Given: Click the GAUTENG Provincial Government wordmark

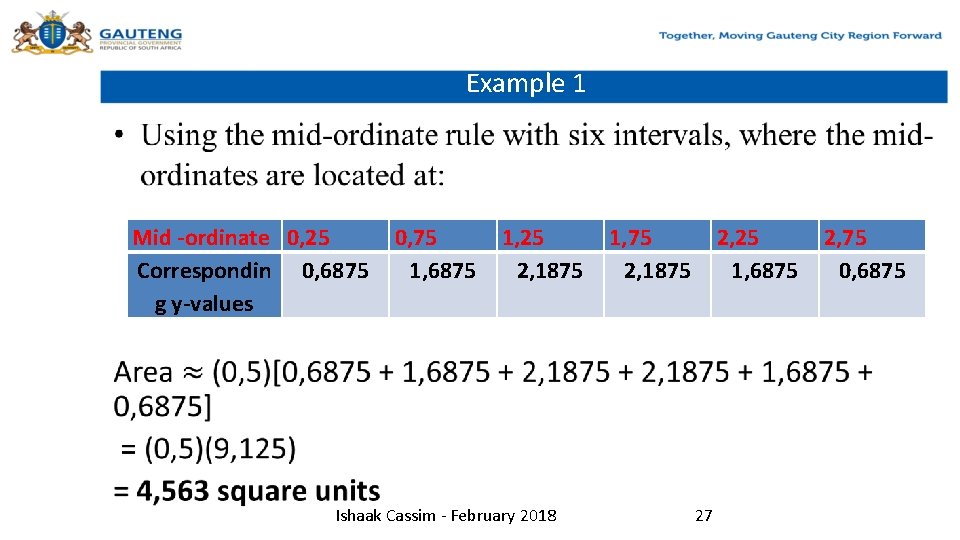Looking at the screenshot, I should click(x=141, y=39).
